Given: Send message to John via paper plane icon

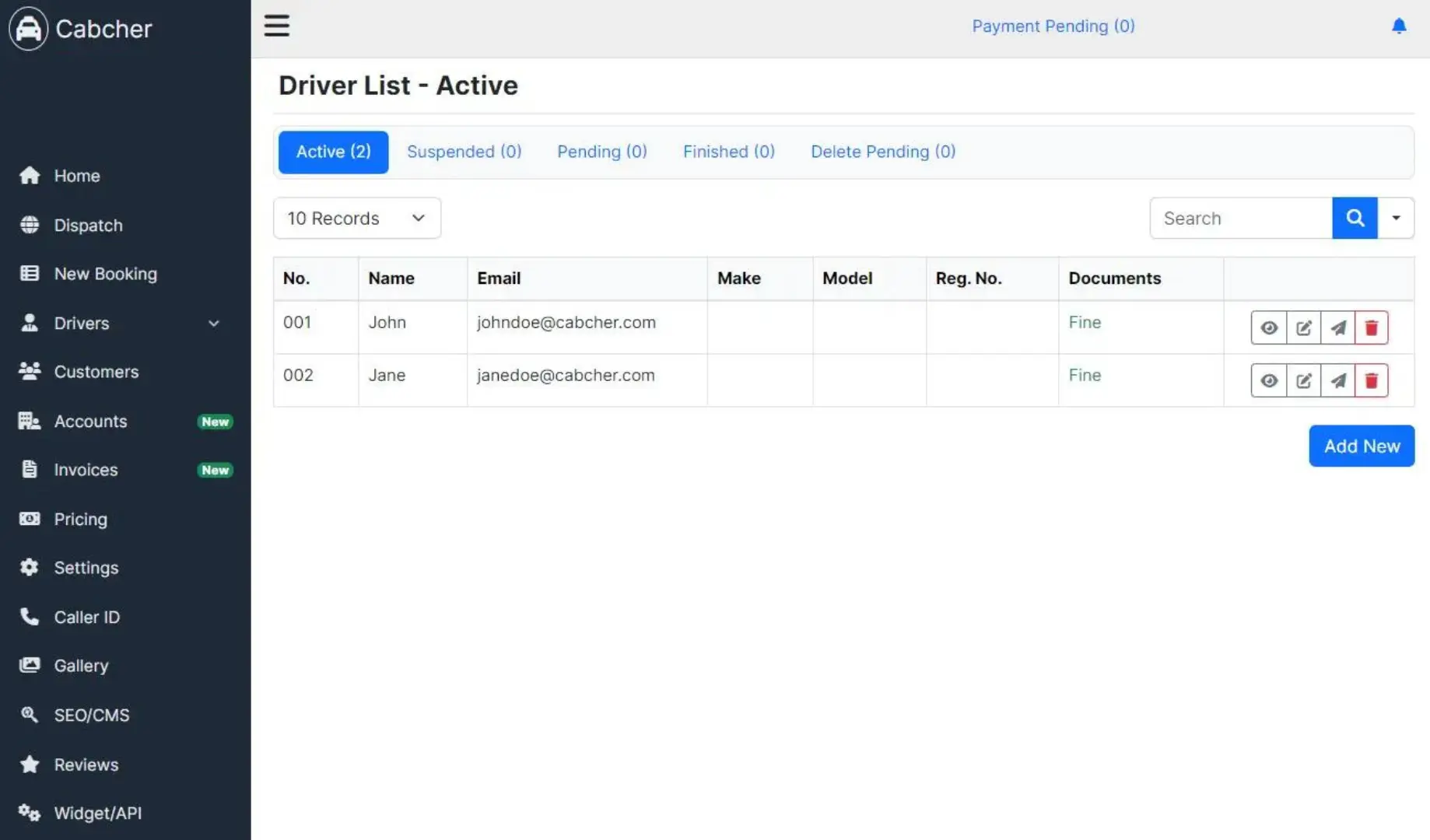Looking at the screenshot, I should (1337, 328).
